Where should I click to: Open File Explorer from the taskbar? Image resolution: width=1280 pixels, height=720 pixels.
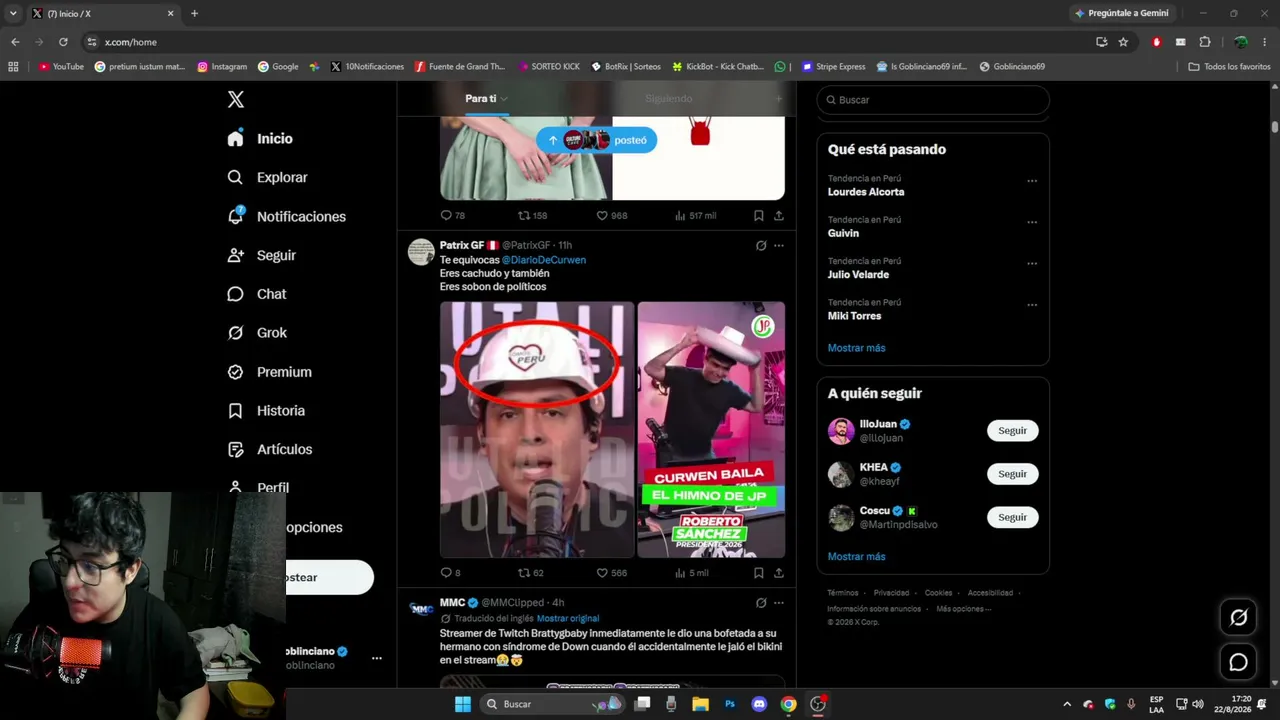[701, 704]
